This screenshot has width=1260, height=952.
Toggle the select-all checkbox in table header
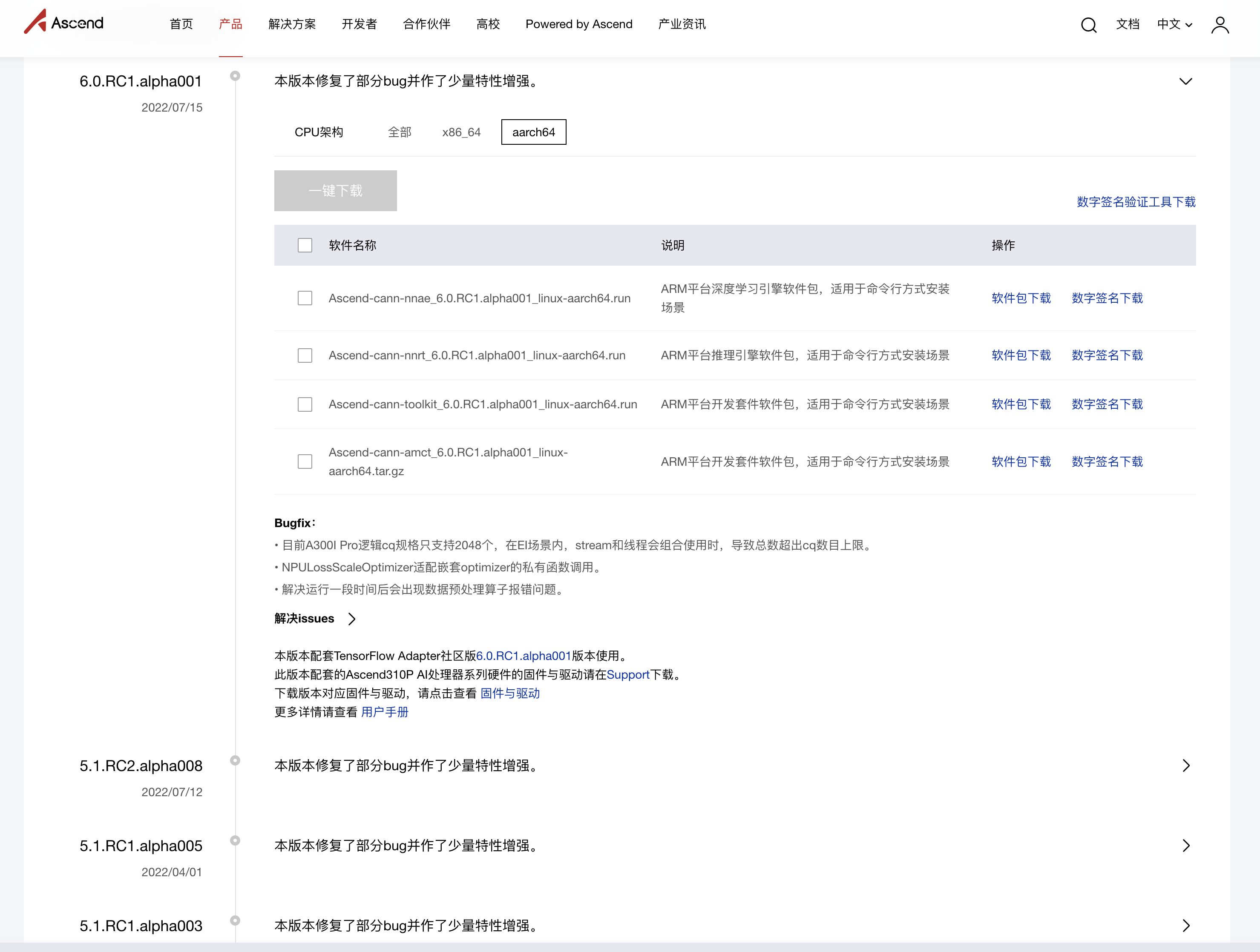point(305,245)
